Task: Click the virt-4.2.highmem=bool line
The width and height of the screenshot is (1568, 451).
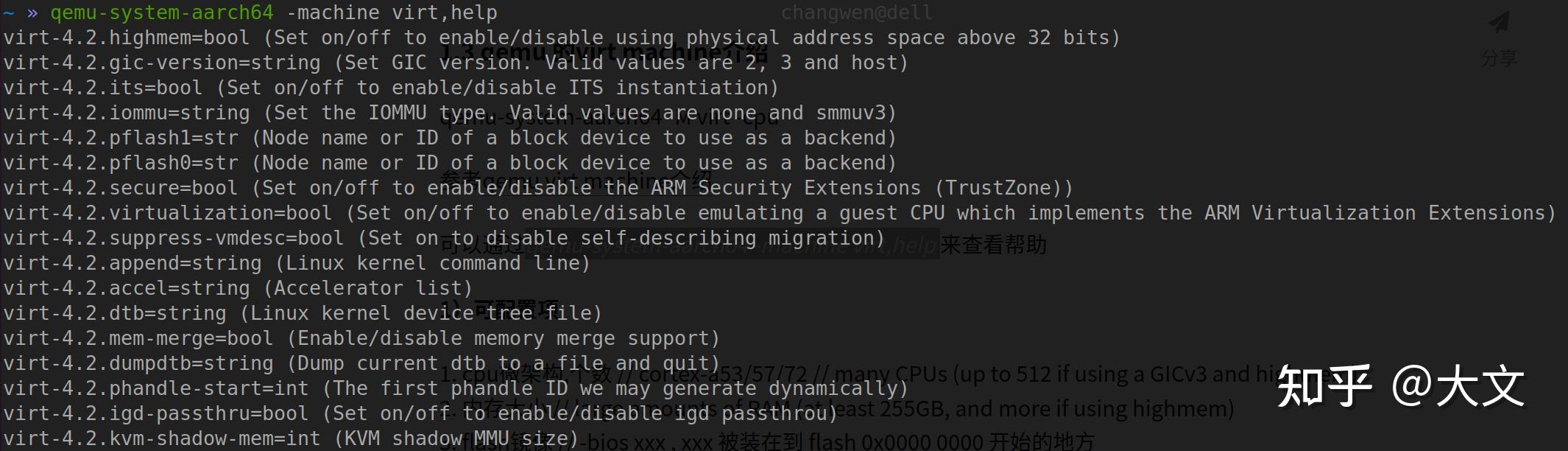Action: [x=561, y=38]
